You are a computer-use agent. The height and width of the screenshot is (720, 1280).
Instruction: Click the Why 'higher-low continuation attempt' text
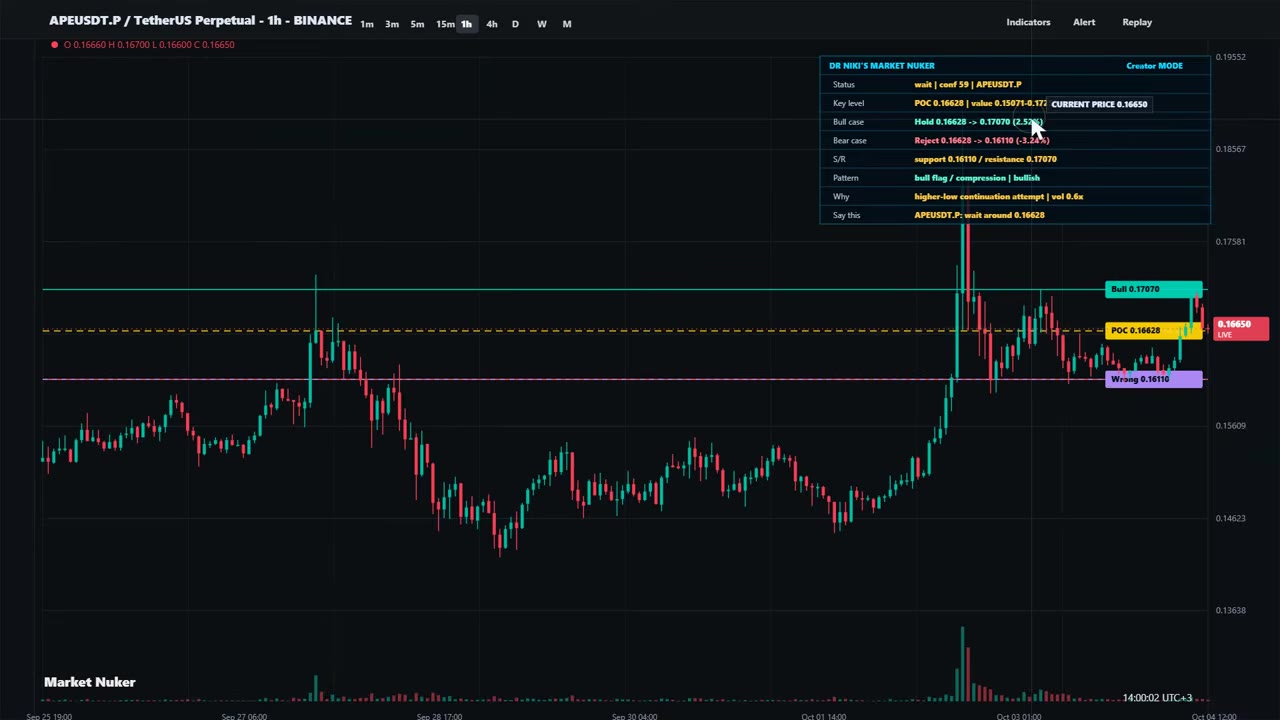click(x=998, y=197)
